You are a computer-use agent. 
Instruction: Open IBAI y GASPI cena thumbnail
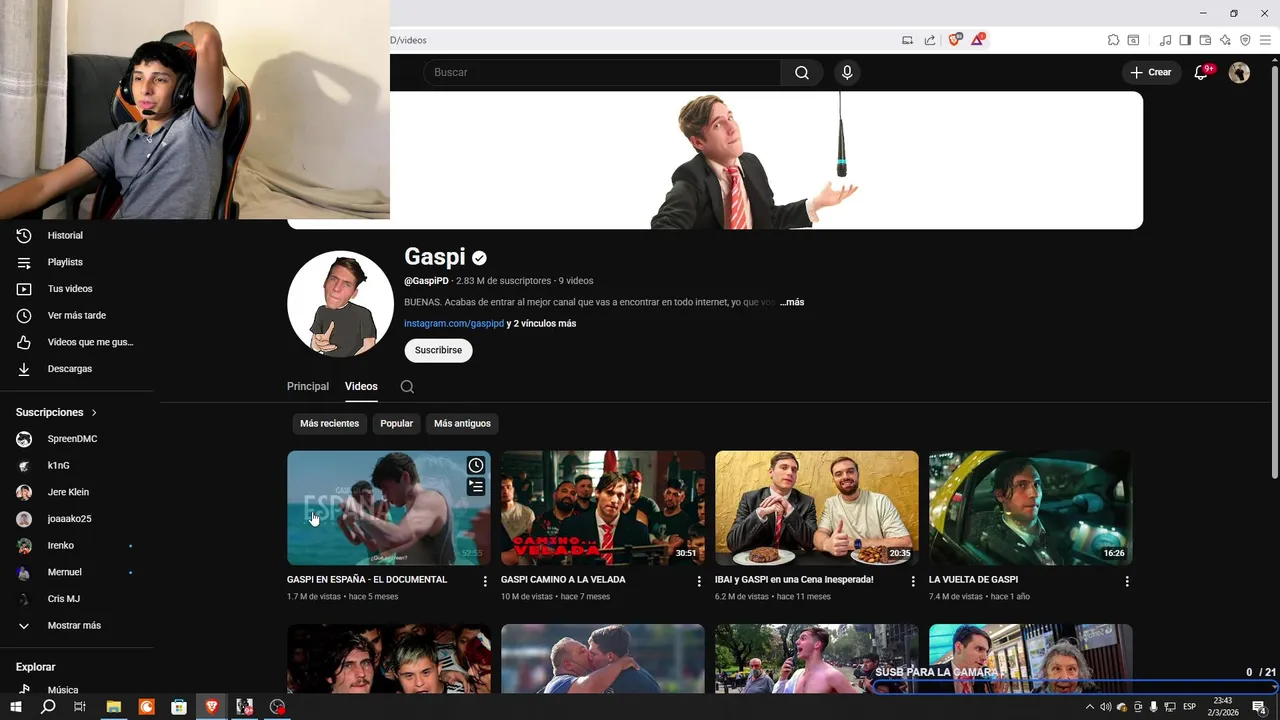pos(816,507)
